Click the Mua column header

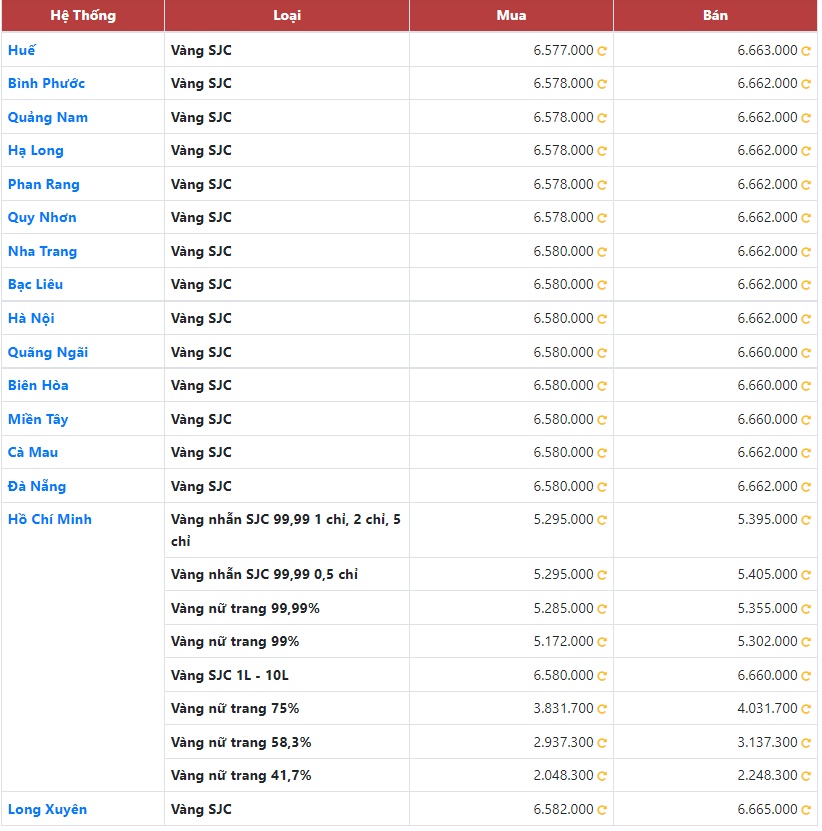click(511, 15)
